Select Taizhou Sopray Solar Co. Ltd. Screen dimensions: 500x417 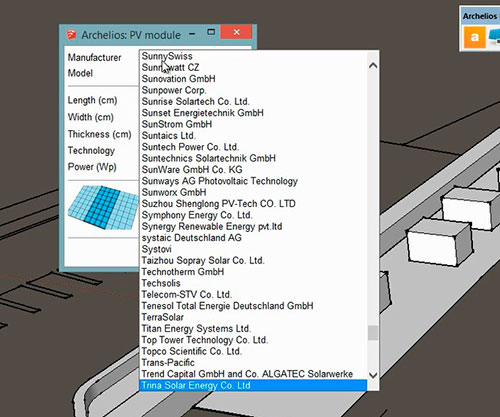click(x=253, y=260)
